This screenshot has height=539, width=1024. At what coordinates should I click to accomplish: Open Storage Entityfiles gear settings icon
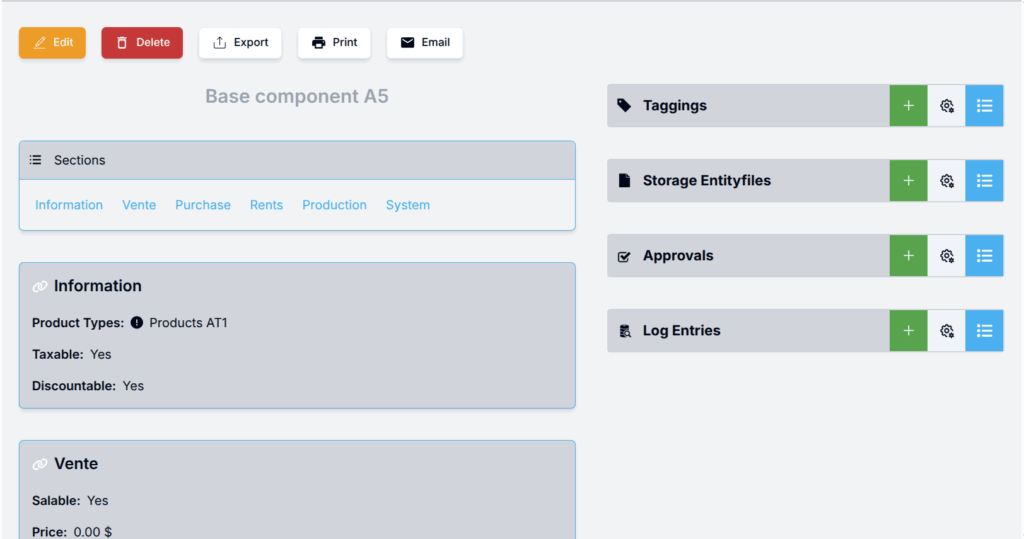point(946,181)
